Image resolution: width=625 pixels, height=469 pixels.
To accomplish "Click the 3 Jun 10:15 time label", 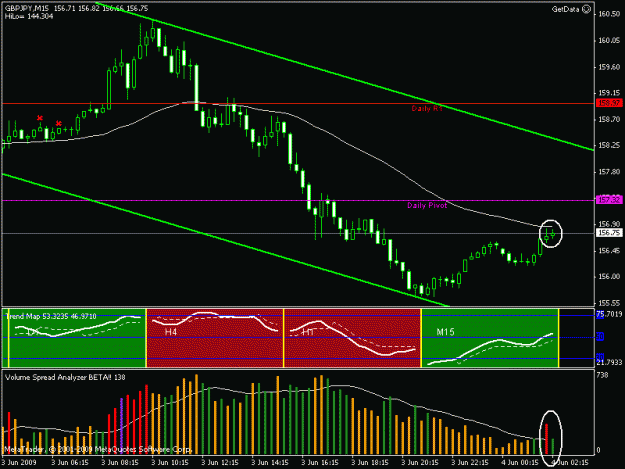I will pos(170,463).
